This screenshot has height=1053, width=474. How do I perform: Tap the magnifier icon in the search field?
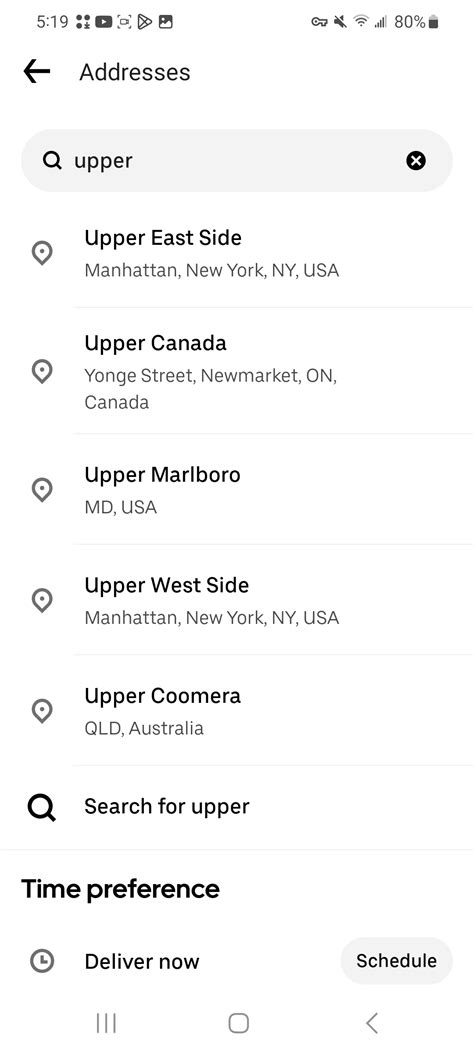click(52, 161)
